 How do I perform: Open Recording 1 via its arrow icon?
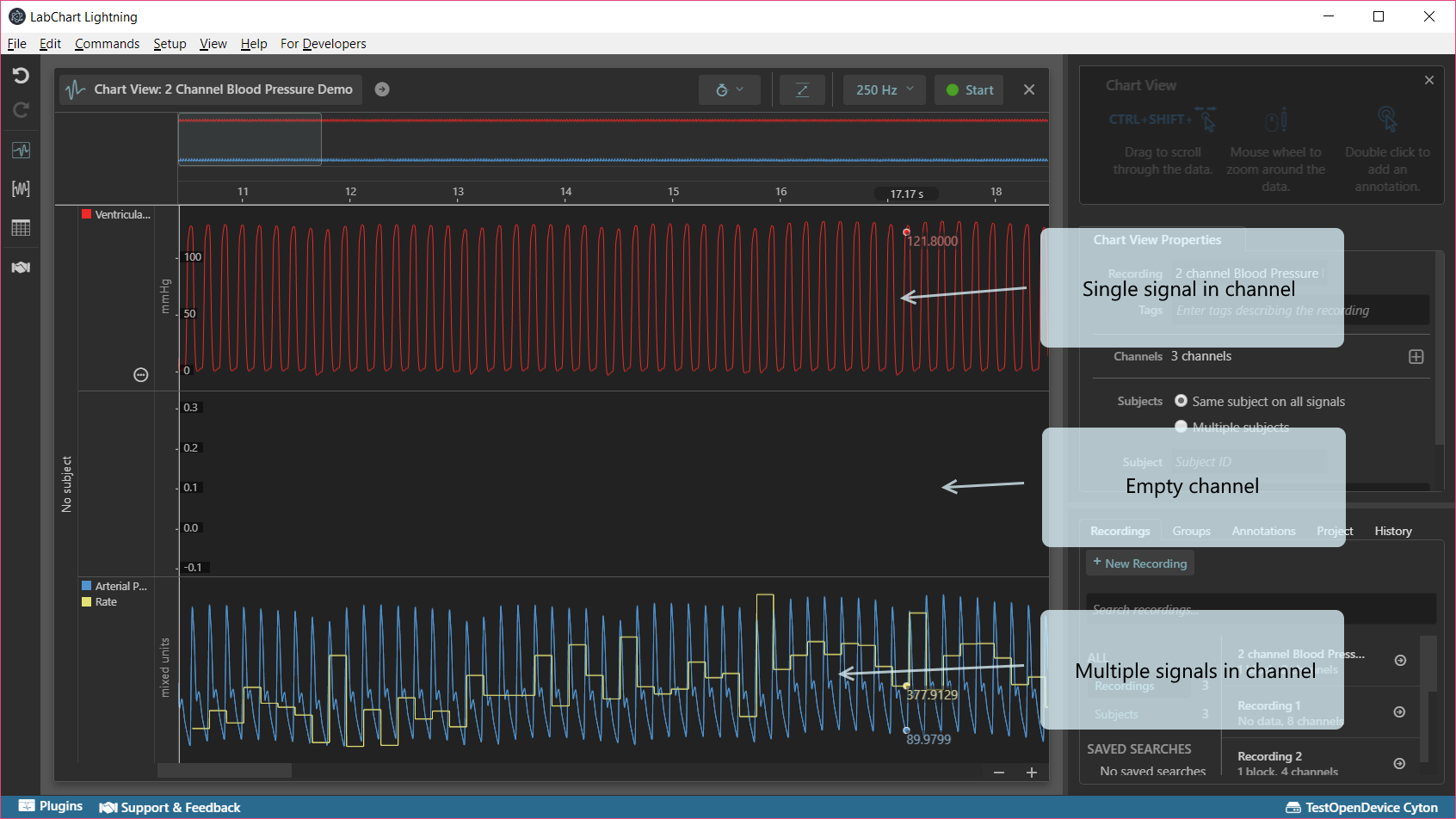click(x=1400, y=711)
